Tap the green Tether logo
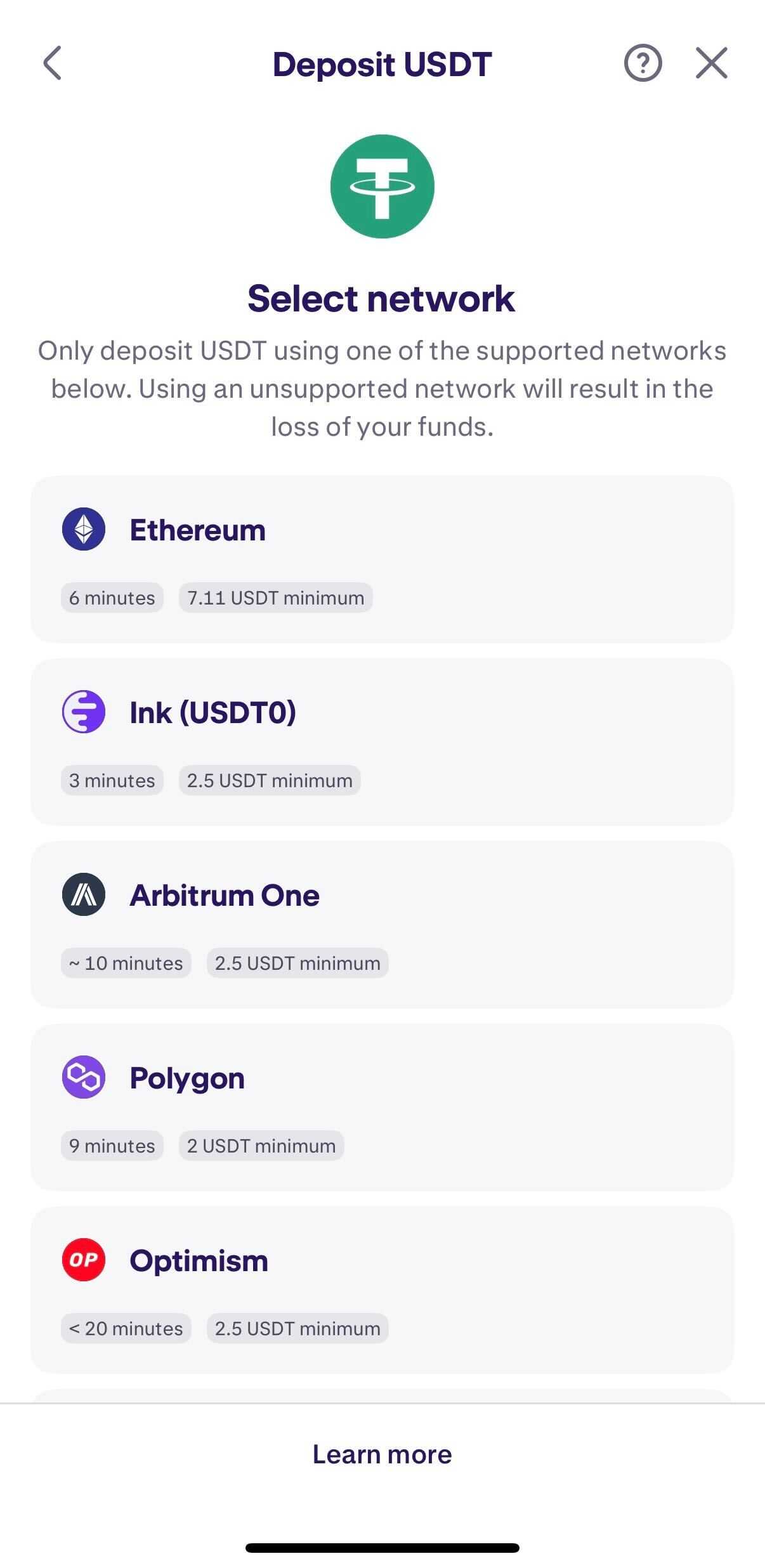Screen dimensions: 765x1568 click(x=382, y=186)
